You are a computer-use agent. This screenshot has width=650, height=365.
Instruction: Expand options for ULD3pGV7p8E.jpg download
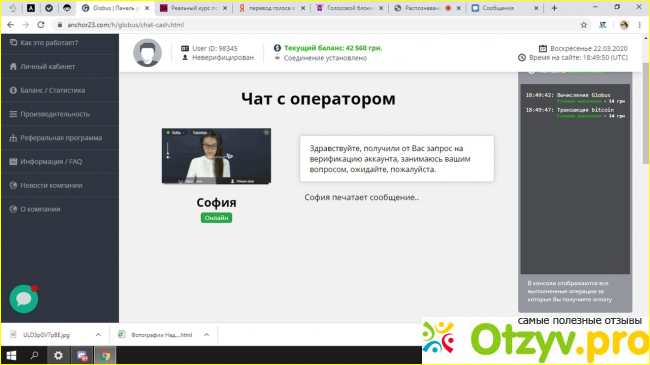pyautogui.click(x=98, y=335)
